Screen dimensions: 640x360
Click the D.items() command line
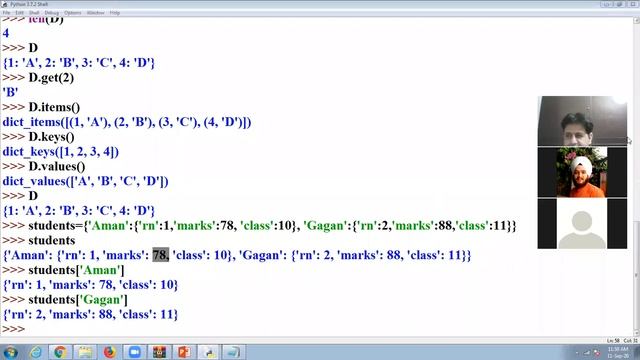click(x=41, y=107)
